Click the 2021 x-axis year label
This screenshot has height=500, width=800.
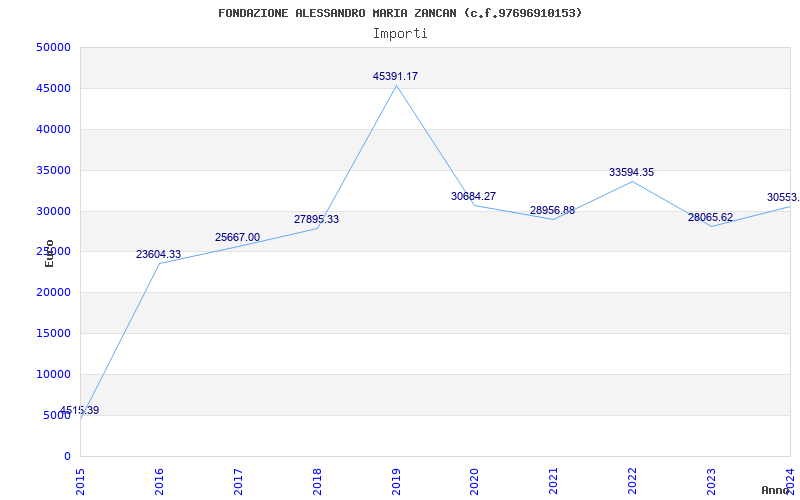tap(554, 481)
